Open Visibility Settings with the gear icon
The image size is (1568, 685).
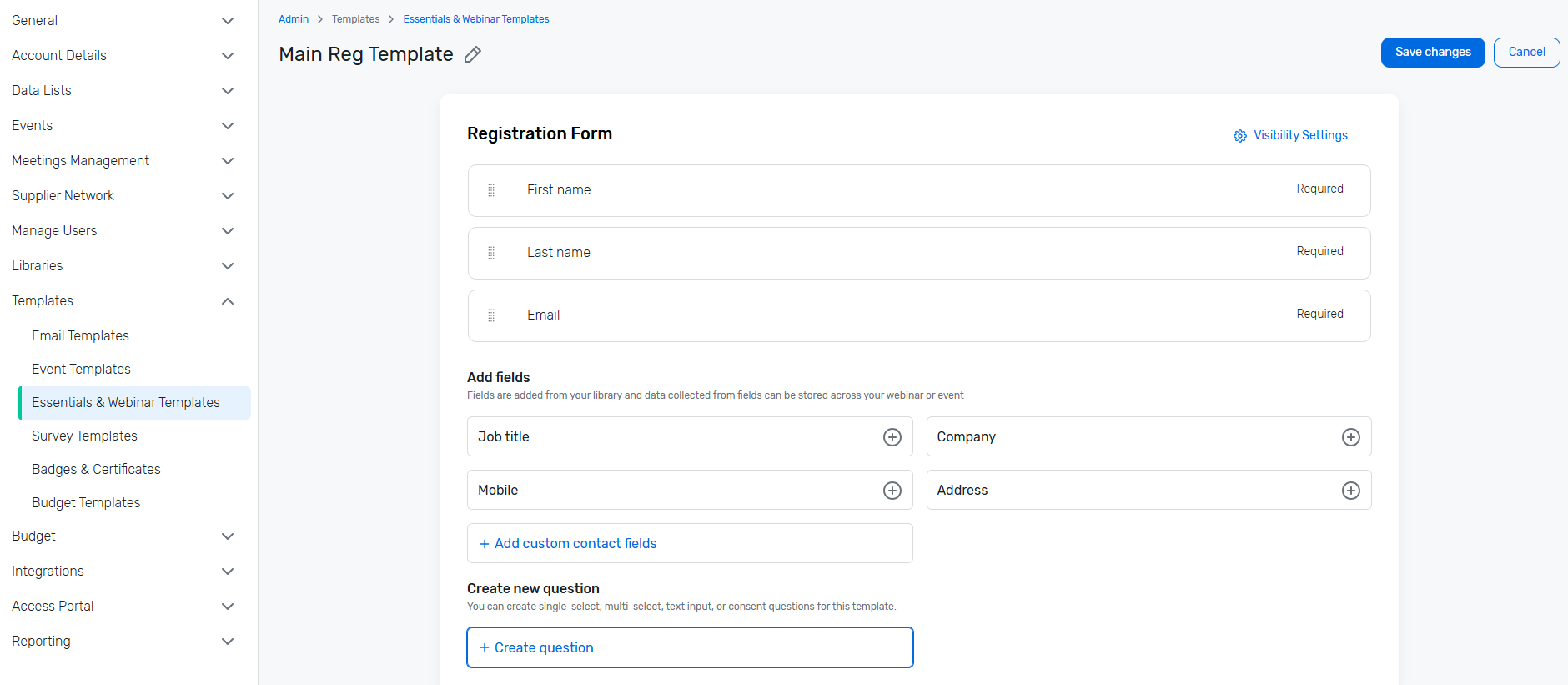point(1240,136)
